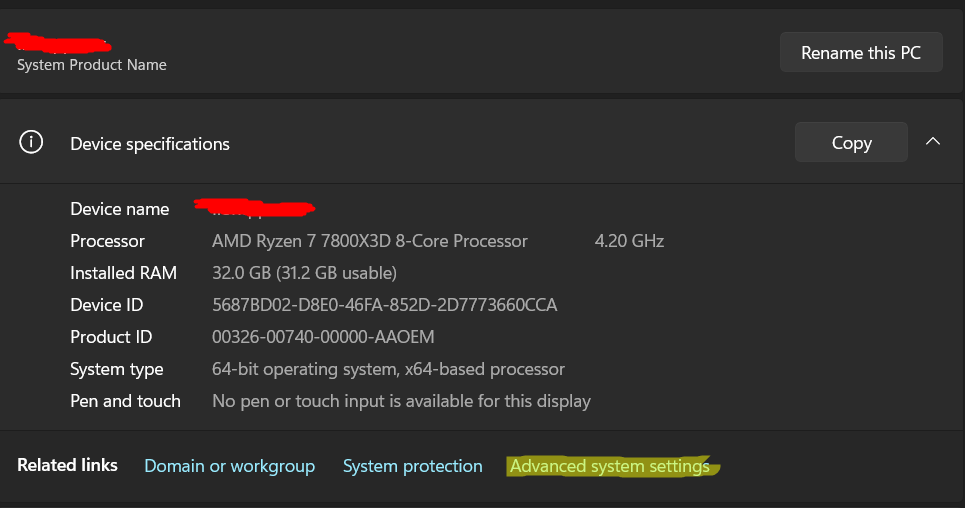Copy the device specifications

click(851, 143)
